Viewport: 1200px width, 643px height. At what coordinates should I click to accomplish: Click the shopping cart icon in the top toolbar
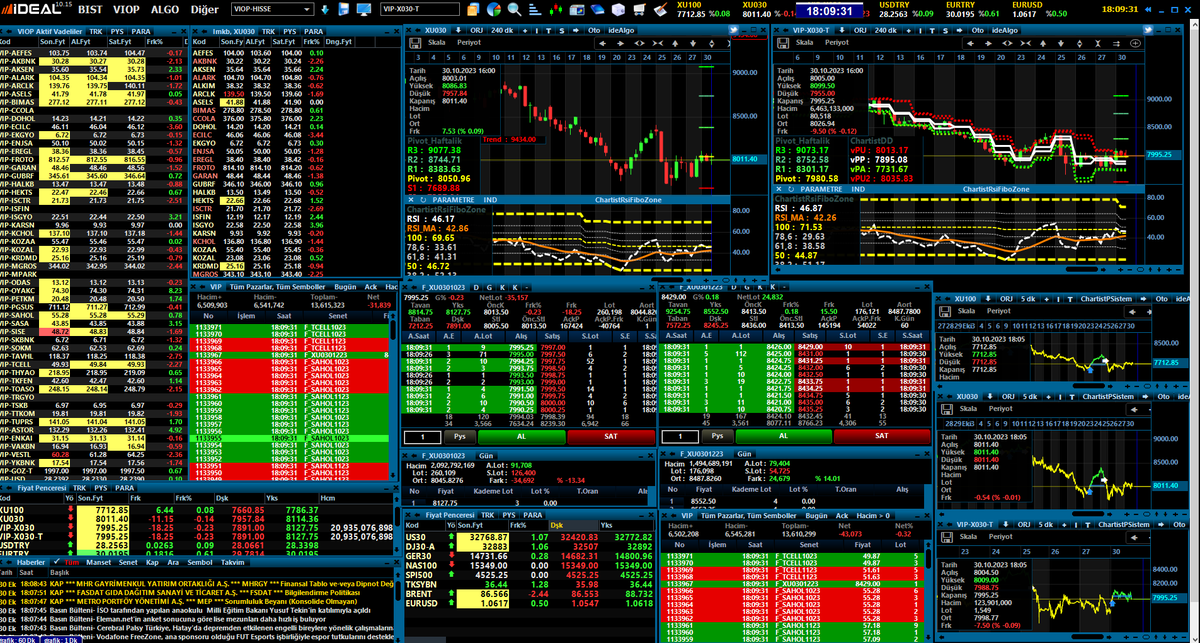[639, 10]
